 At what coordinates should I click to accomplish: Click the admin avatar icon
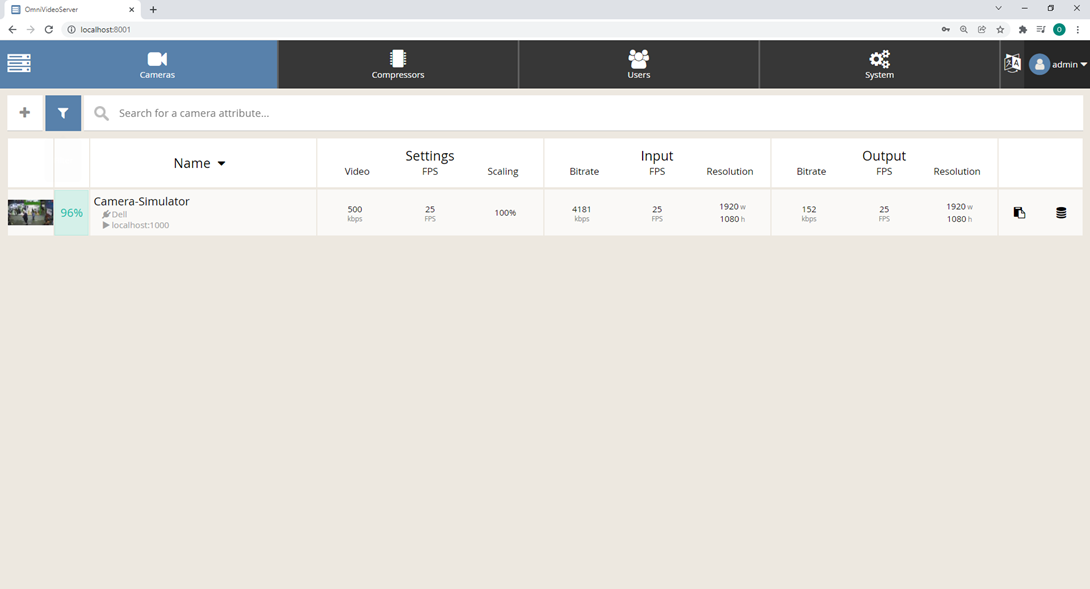(1039, 64)
